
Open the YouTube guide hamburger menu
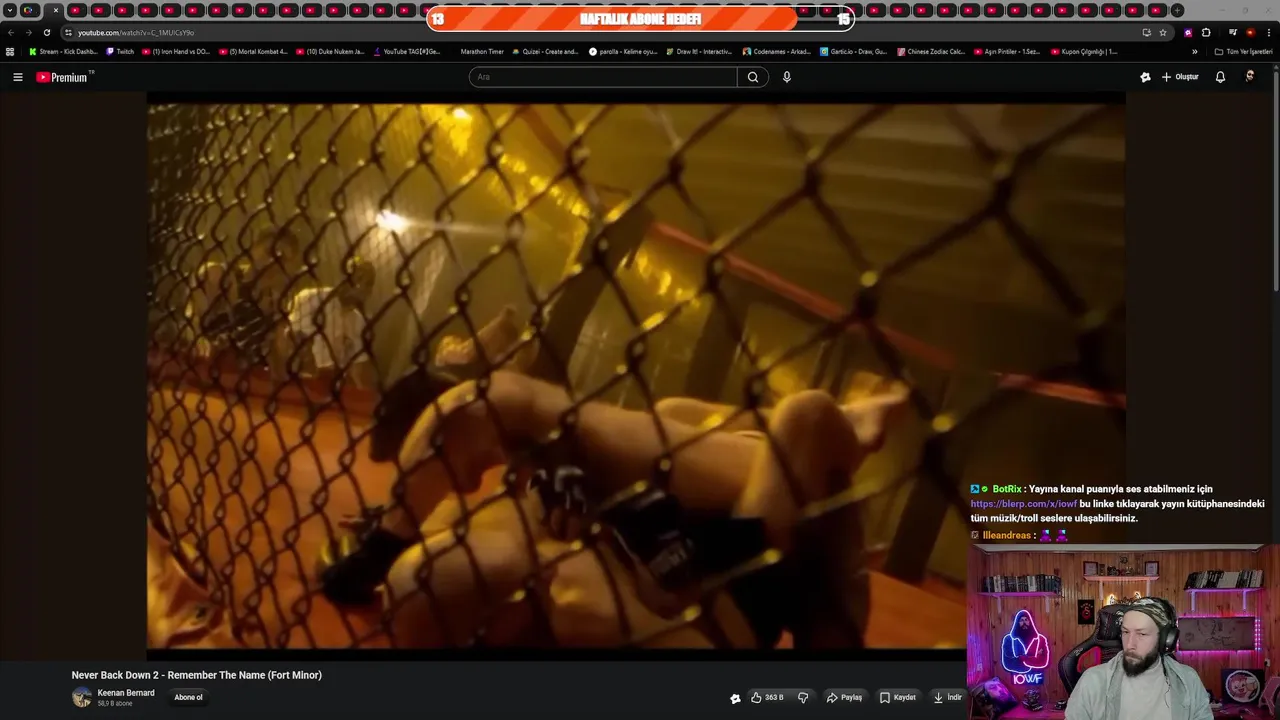[x=17, y=77]
